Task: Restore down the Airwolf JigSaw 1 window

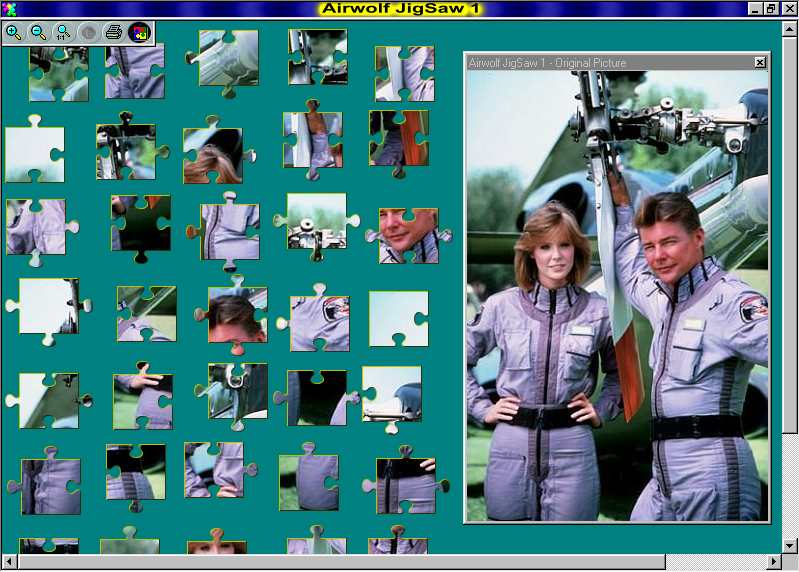Action: pyautogui.click(x=770, y=9)
